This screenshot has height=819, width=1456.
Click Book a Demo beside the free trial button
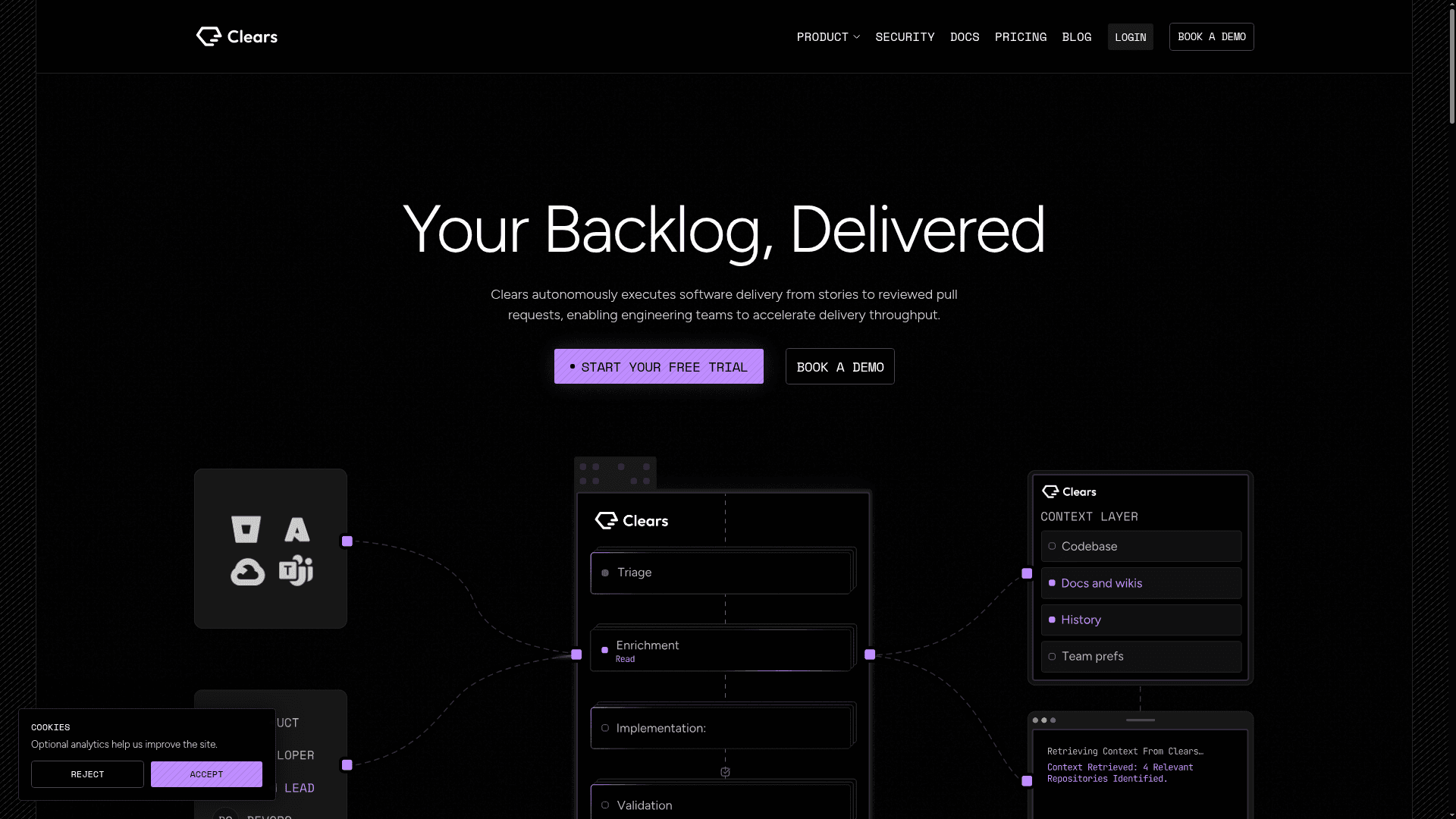[x=840, y=366]
